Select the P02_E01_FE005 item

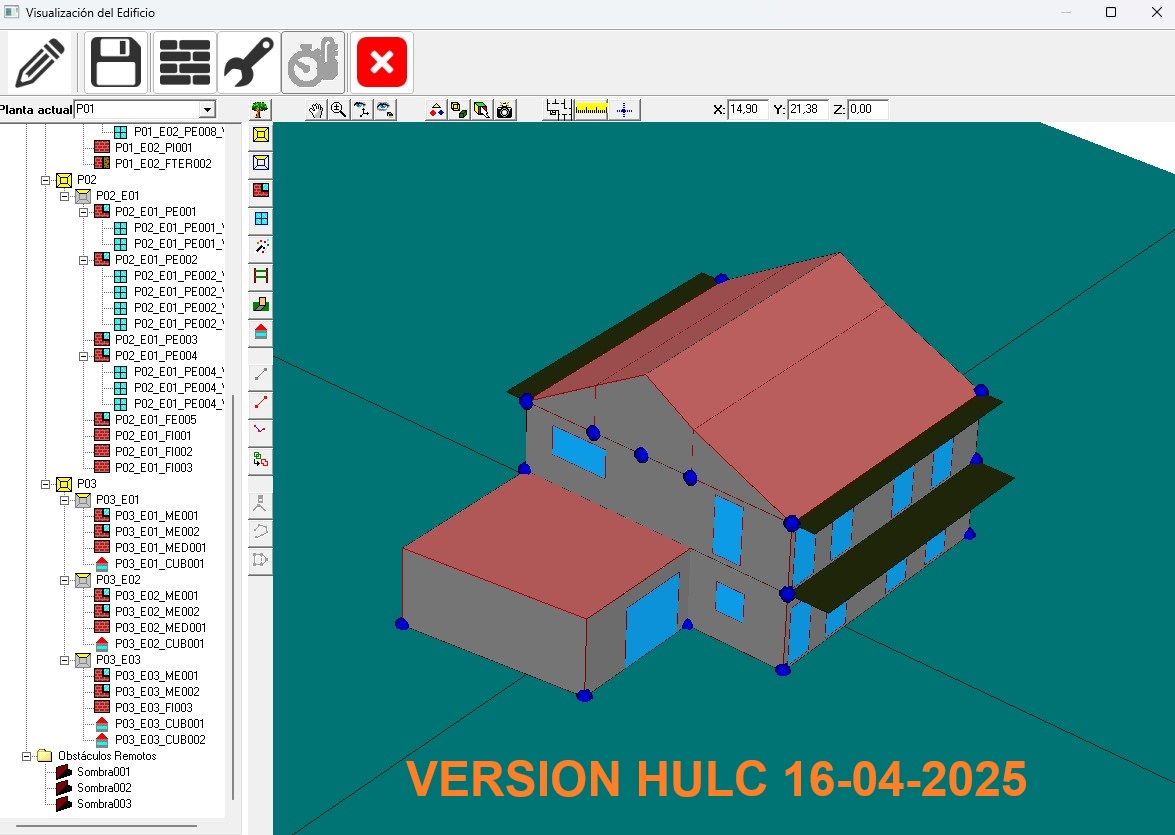click(155, 420)
